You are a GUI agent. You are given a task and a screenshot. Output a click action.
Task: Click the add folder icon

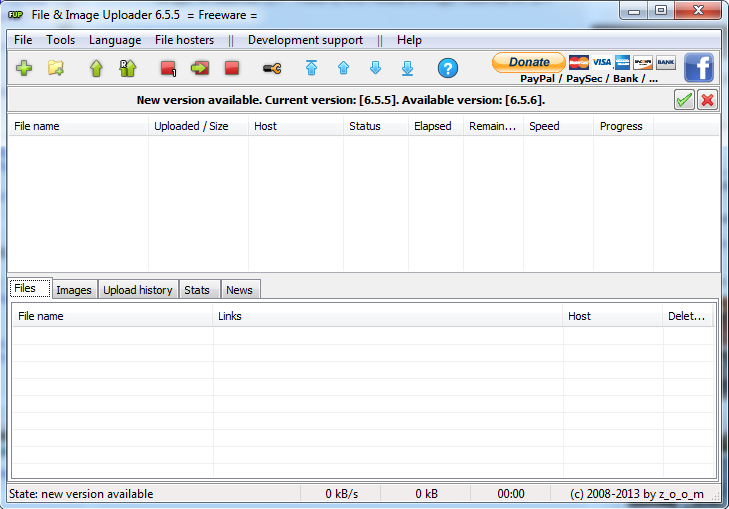pos(56,68)
